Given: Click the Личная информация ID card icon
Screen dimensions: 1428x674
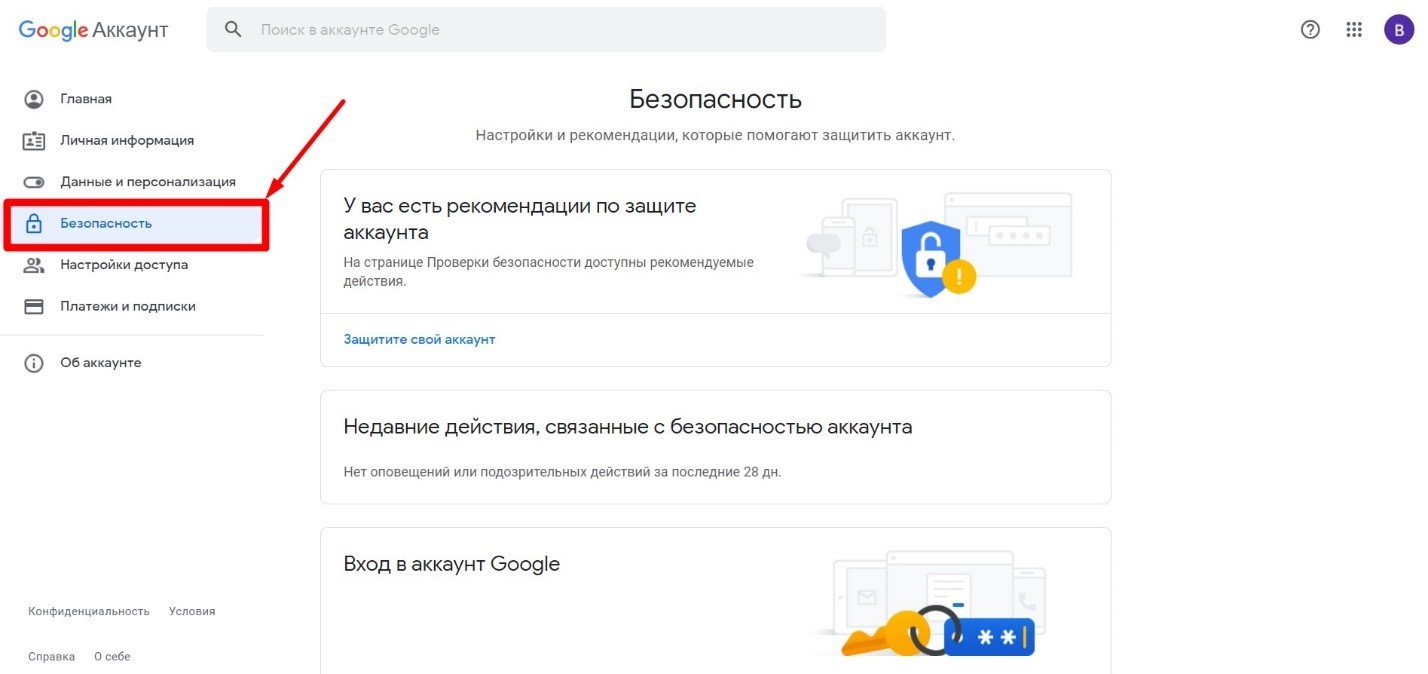Looking at the screenshot, I should (x=34, y=141).
